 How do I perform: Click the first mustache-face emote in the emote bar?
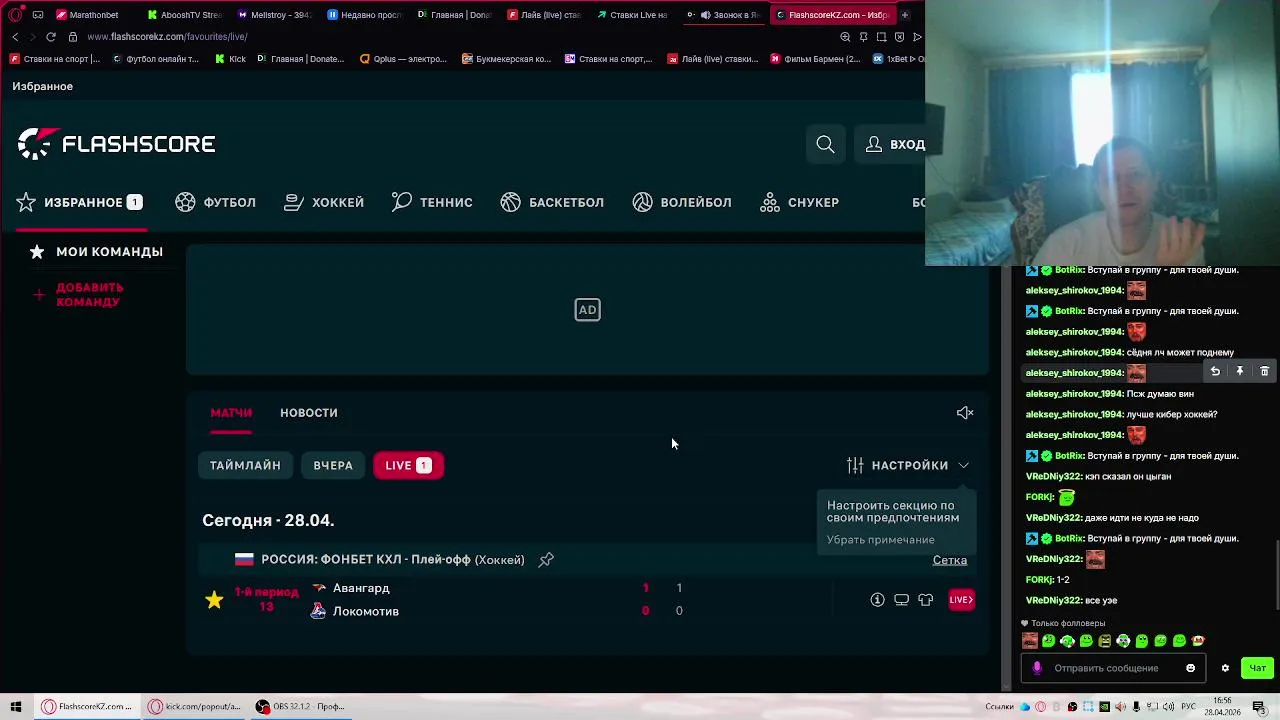pos(1029,641)
